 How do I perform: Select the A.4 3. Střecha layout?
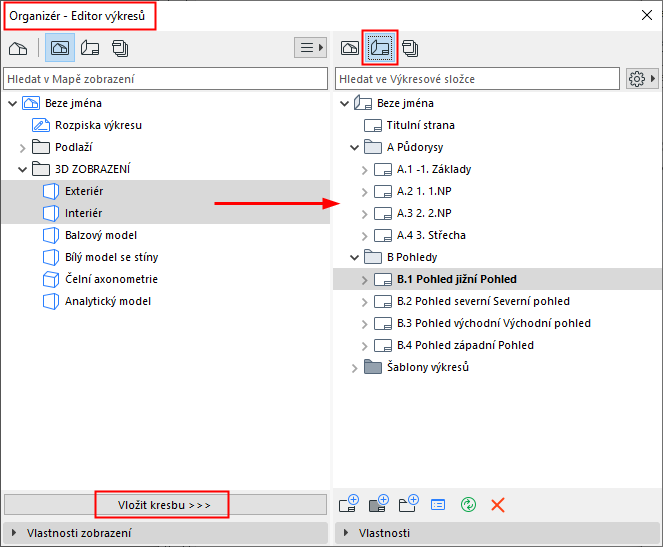tap(431, 235)
